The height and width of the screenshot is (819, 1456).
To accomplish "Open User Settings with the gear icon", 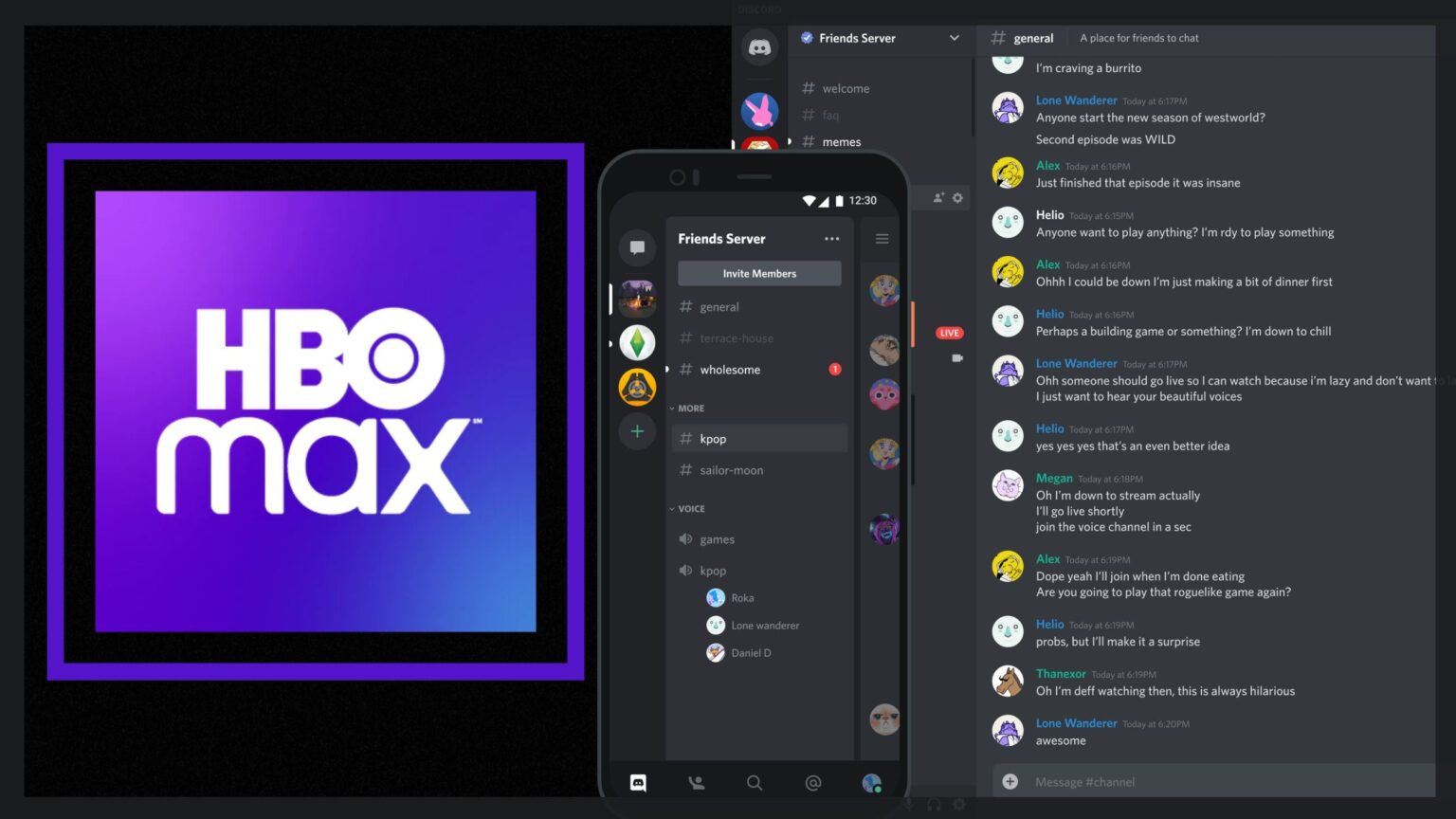I will 958,803.
